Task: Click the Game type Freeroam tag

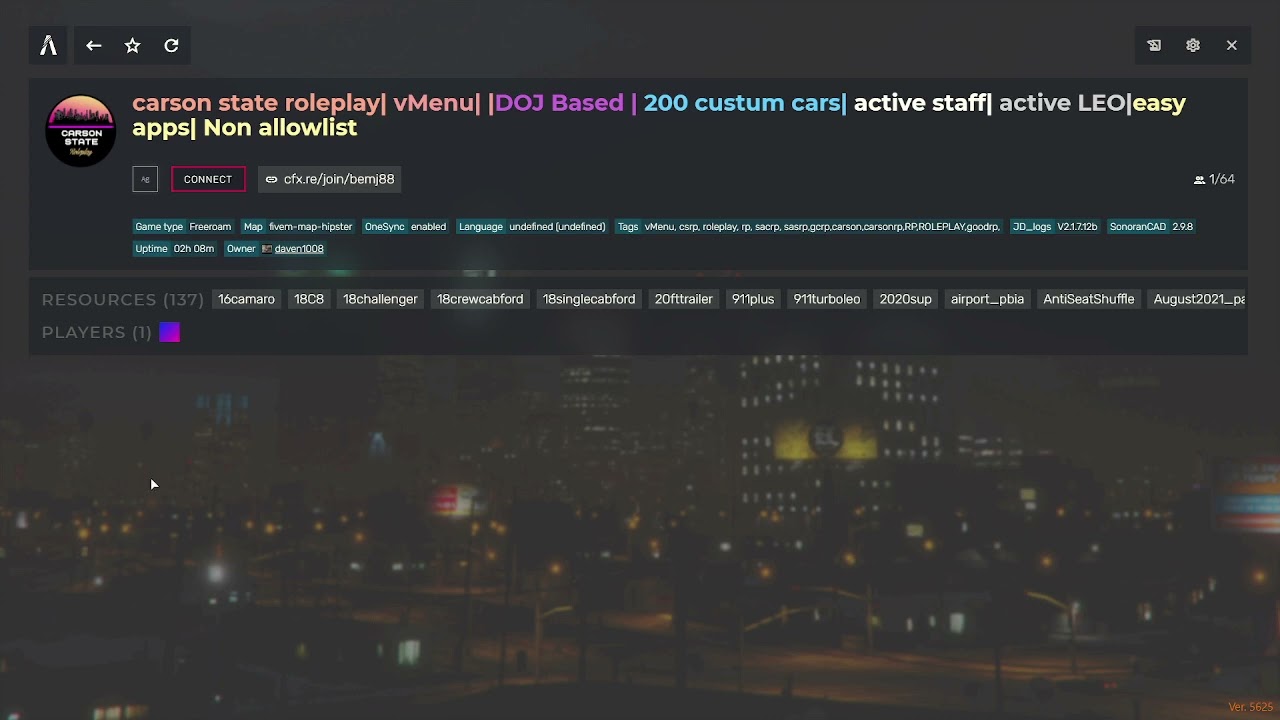Action: click(x=183, y=227)
